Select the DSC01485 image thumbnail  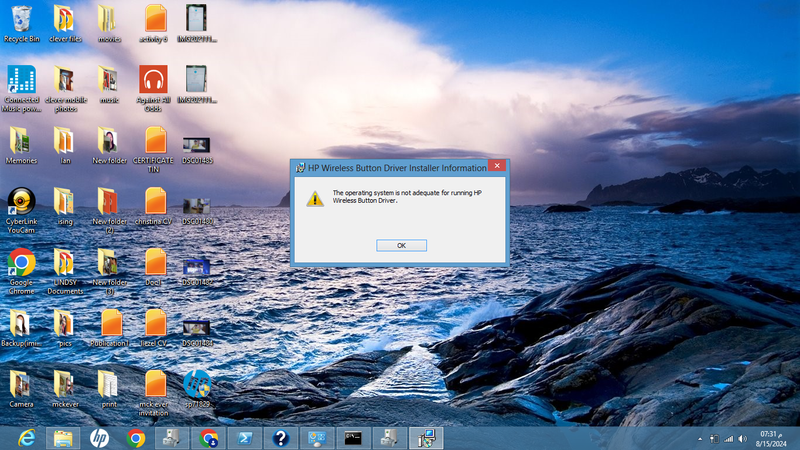197,151
